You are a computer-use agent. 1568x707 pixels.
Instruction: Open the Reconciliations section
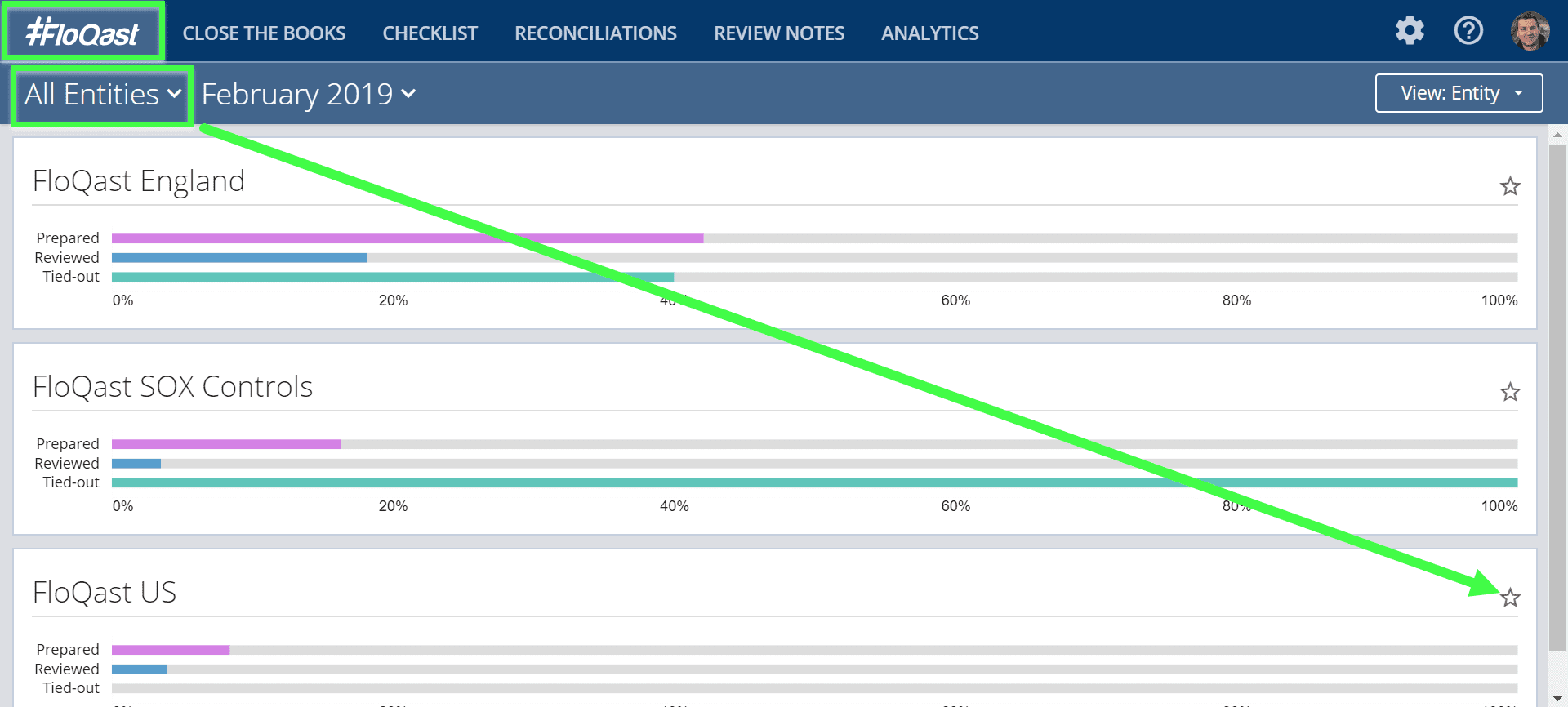click(595, 33)
